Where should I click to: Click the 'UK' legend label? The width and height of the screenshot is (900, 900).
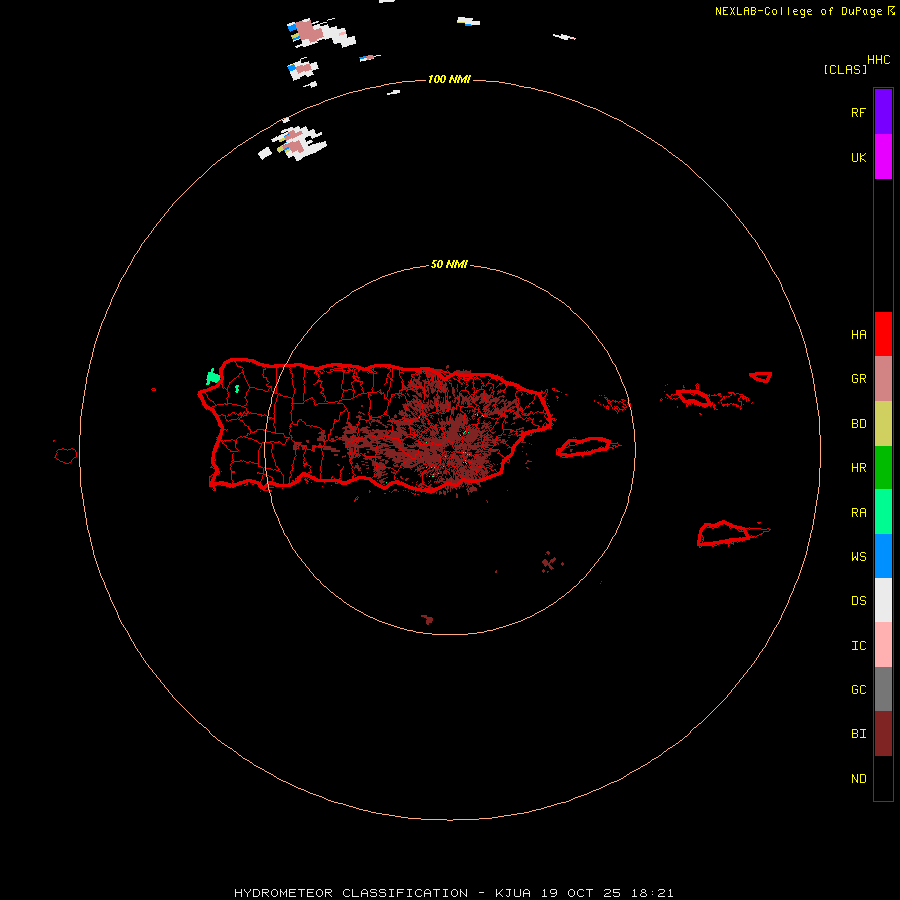858,157
